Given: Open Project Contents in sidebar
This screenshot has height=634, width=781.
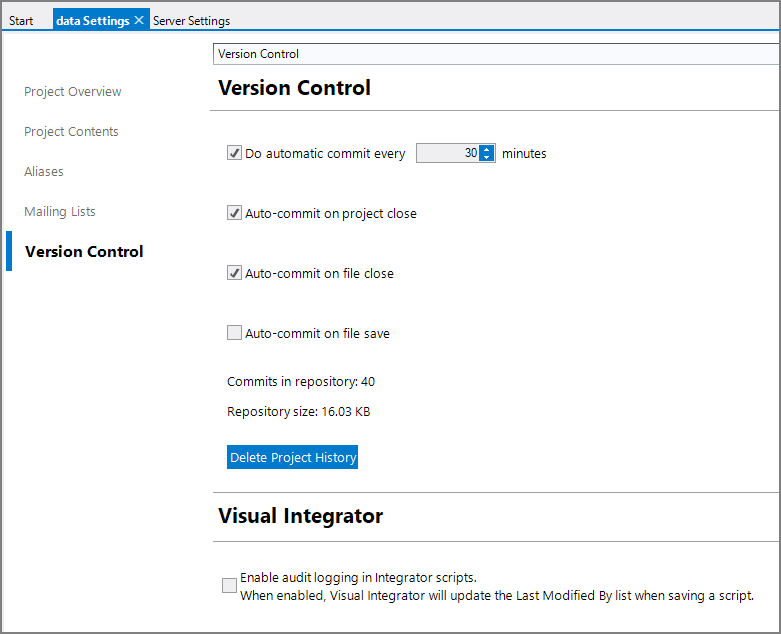Looking at the screenshot, I should tap(71, 131).
